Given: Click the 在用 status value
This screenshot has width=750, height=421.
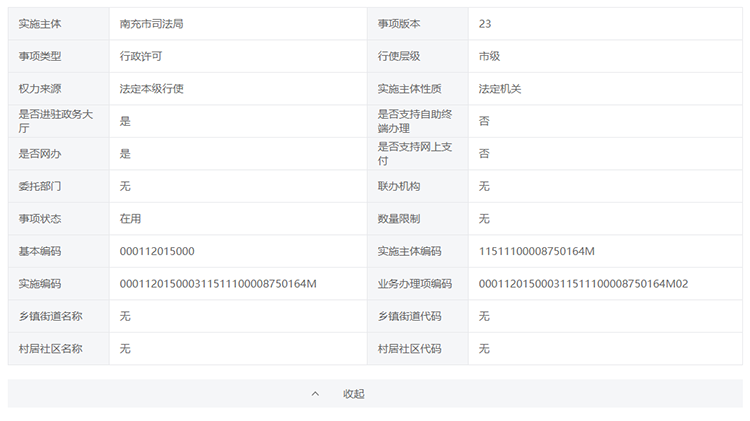Looking at the screenshot, I should click(x=130, y=219).
